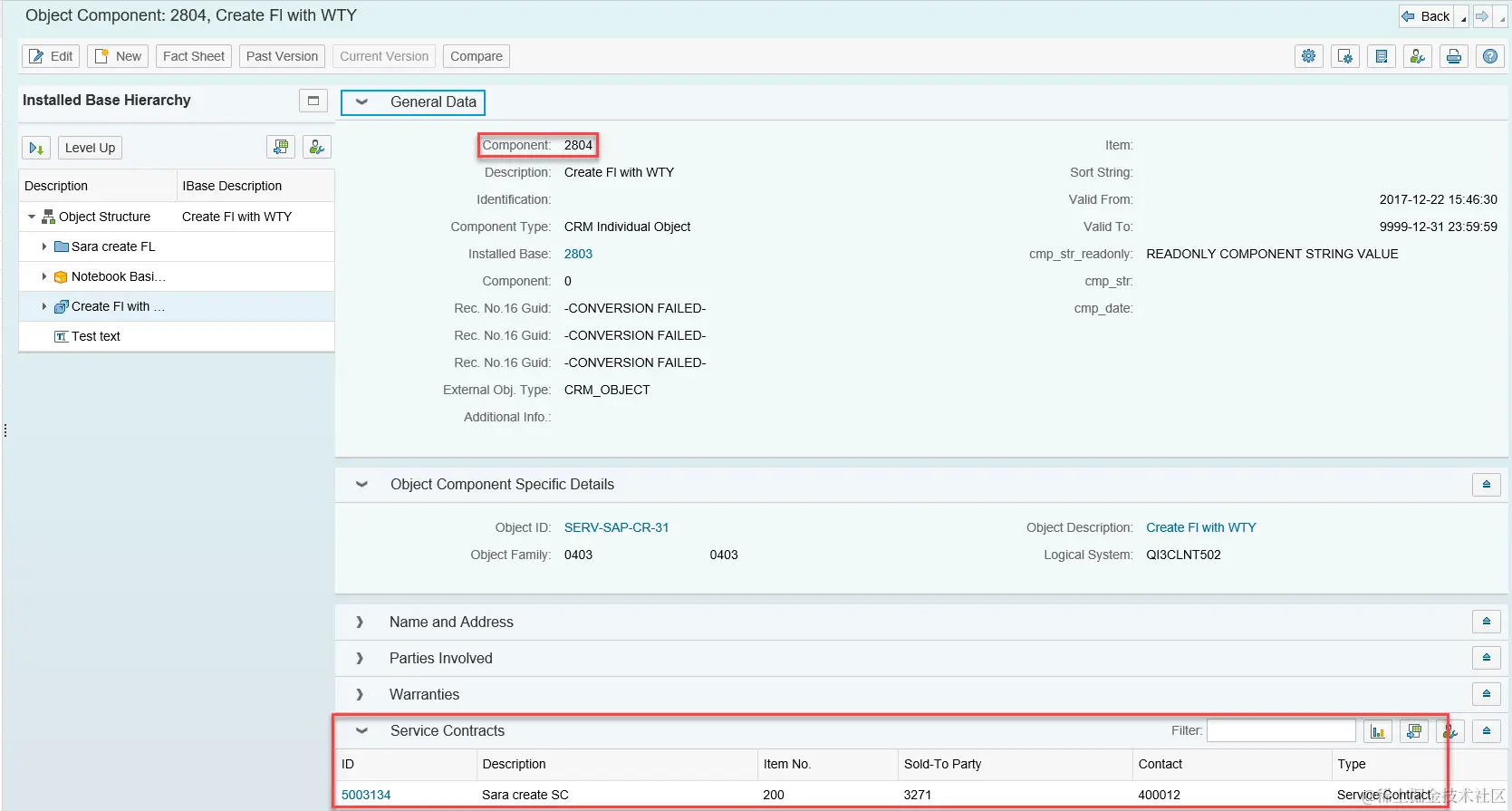Viewport: 1512px width, 811px height.
Task: Open service contract ID 5003134
Action: click(x=366, y=795)
